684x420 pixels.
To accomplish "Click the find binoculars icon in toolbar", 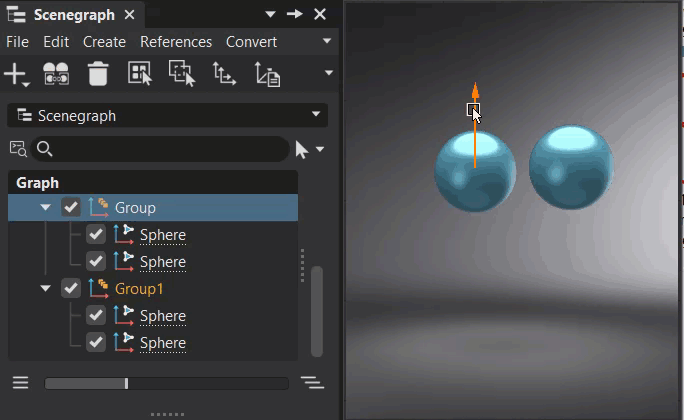I will 56,74.
